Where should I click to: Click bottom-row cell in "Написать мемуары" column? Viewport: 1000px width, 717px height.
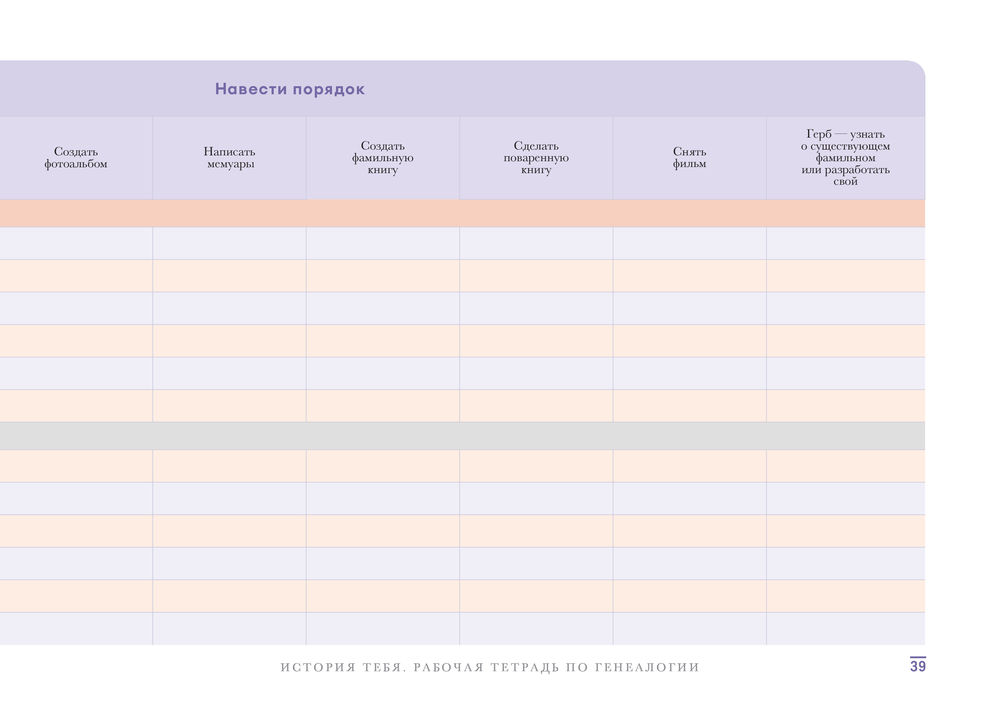click(x=229, y=628)
